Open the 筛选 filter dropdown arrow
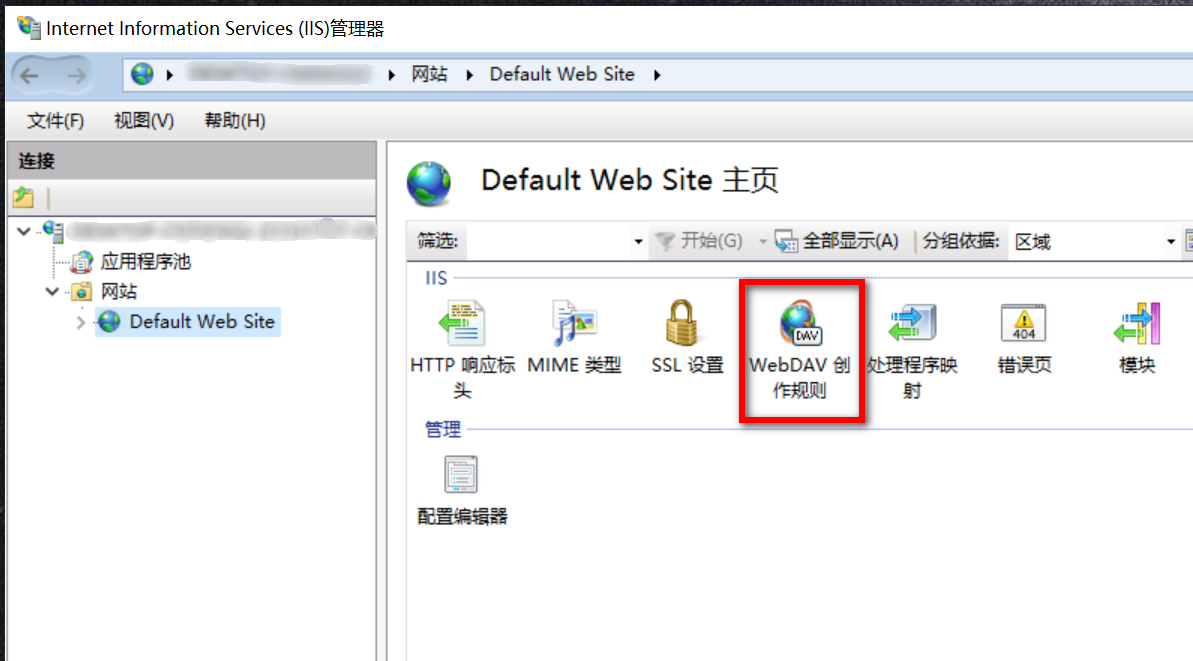 [638, 242]
